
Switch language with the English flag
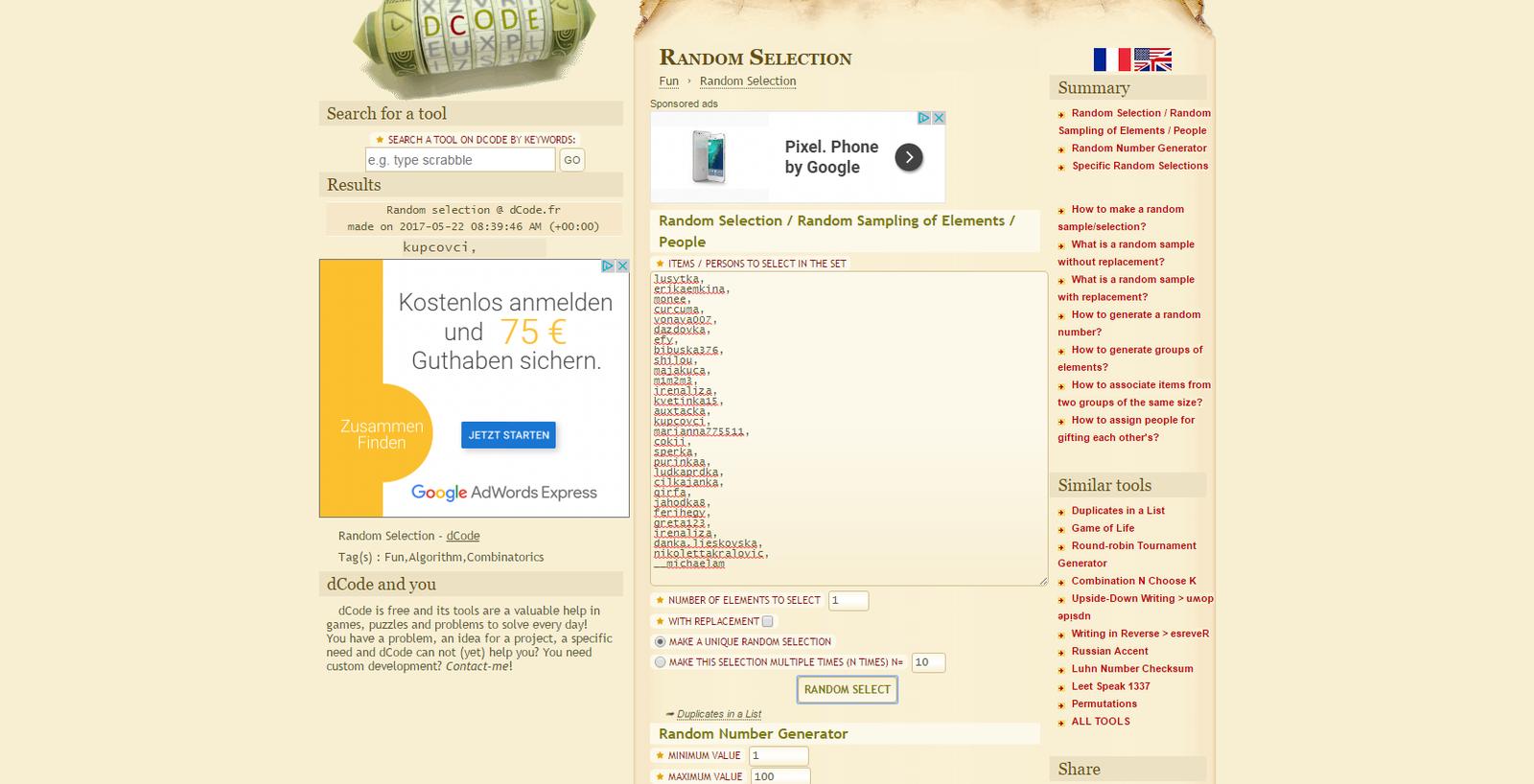(1152, 59)
